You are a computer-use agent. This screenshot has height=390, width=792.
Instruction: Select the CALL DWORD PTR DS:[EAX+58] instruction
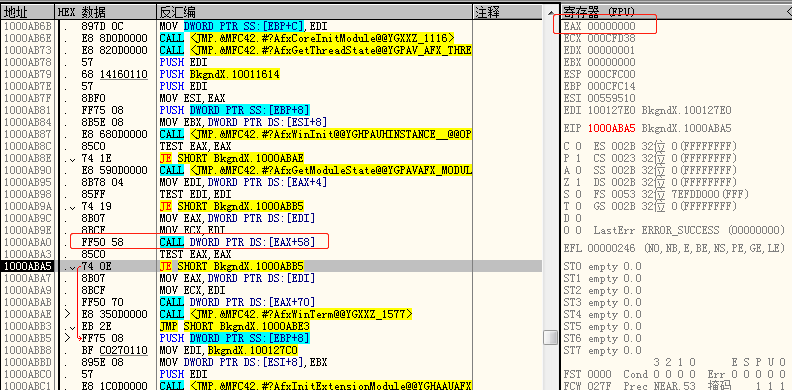[237, 242]
